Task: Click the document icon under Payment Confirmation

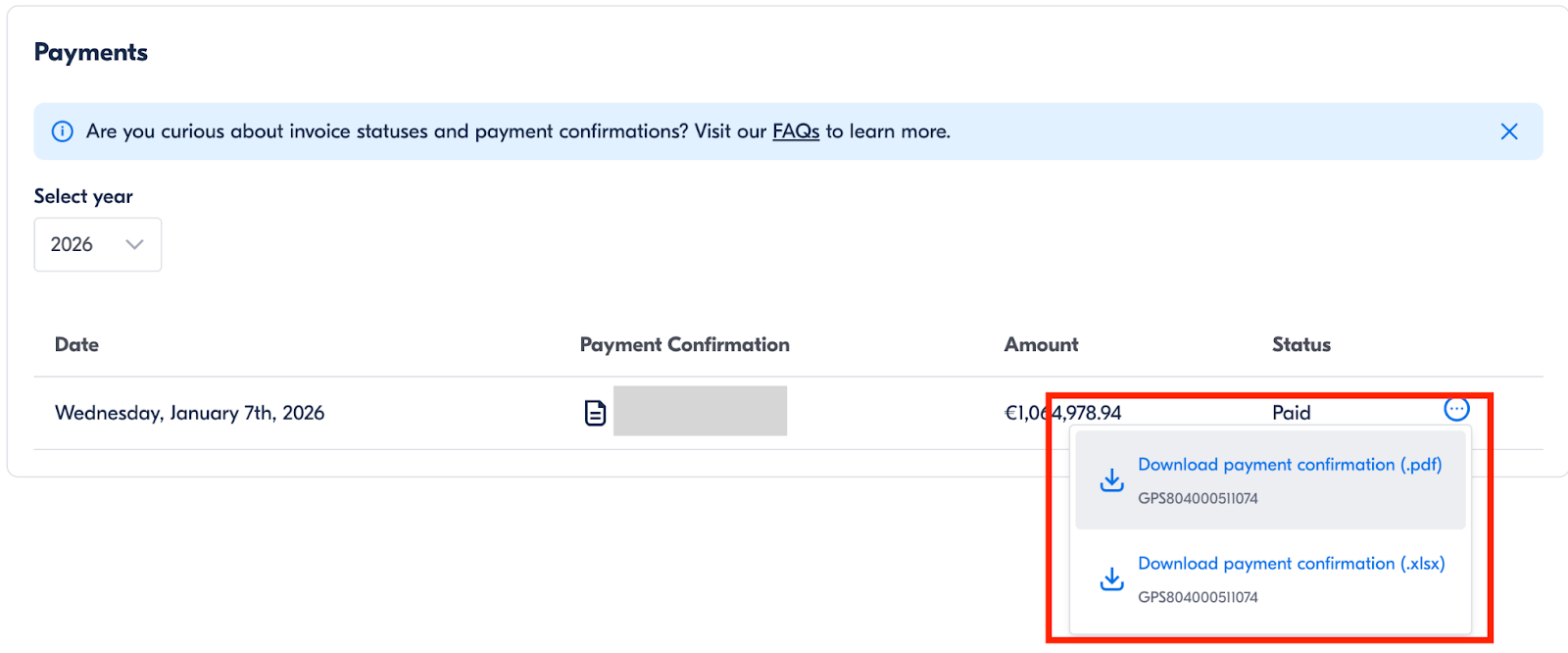Action: (x=595, y=413)
